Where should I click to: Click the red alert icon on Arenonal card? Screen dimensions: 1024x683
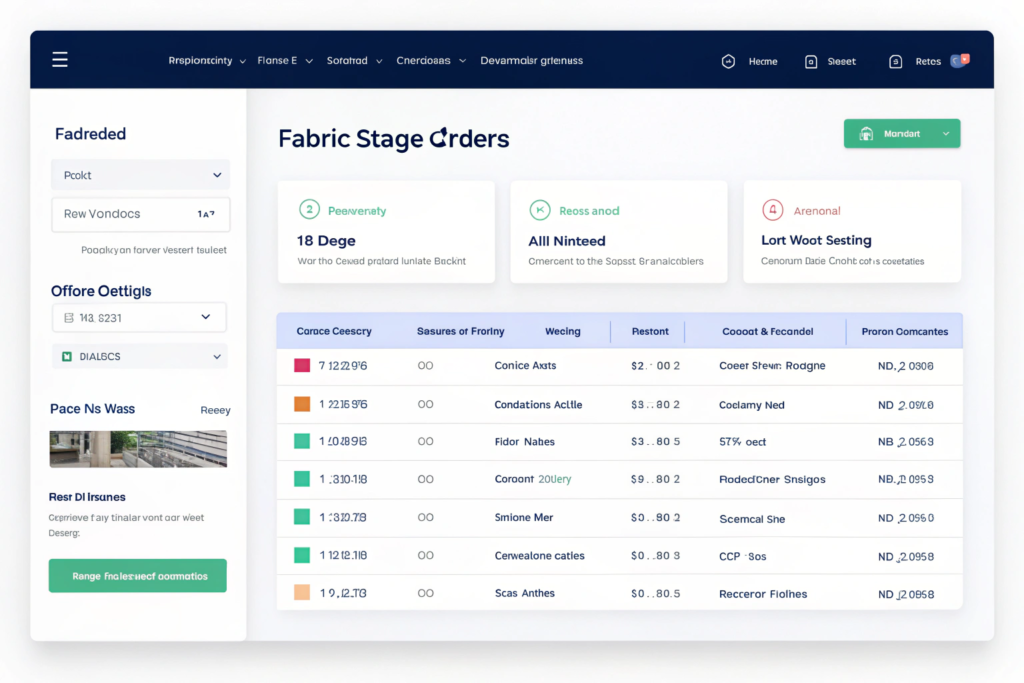pos(771,210)
